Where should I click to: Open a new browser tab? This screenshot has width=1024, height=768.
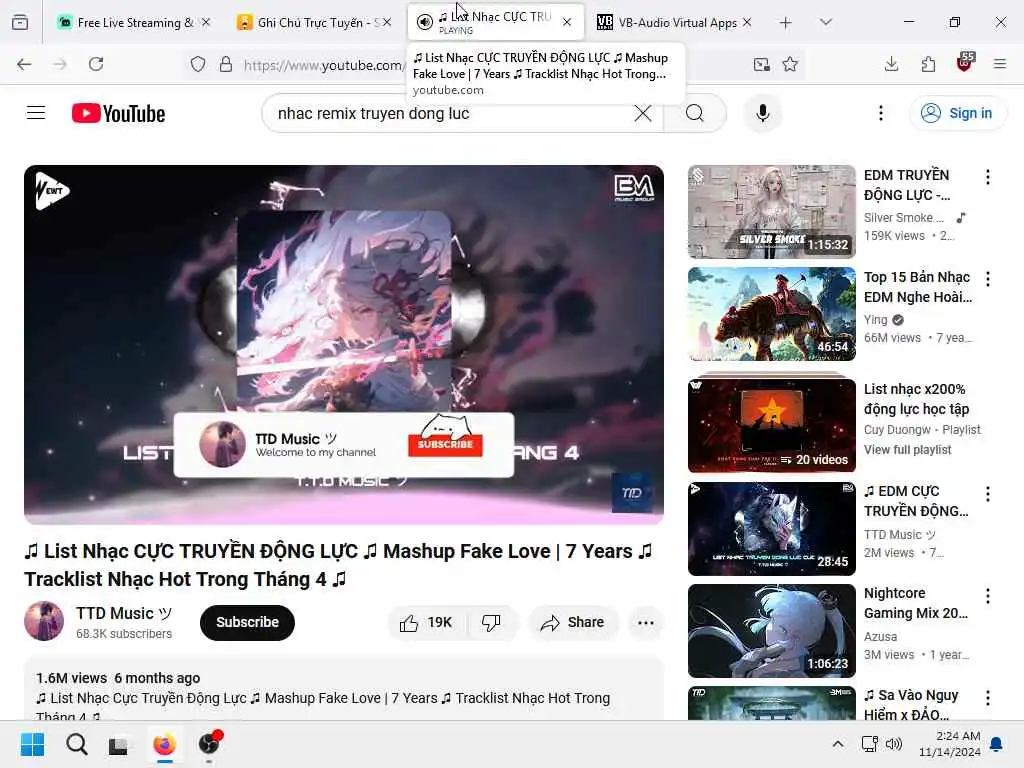[x=785, y=23]
